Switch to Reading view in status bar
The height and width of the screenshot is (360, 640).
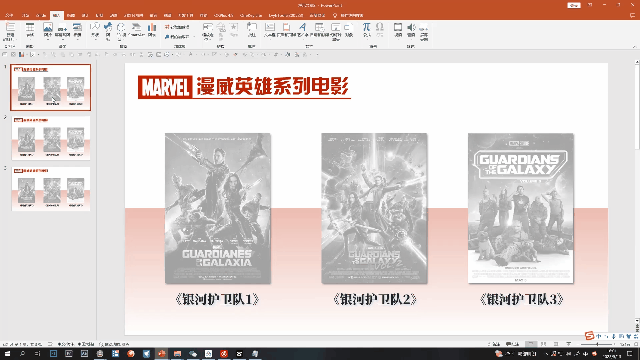tap(556, 344)
